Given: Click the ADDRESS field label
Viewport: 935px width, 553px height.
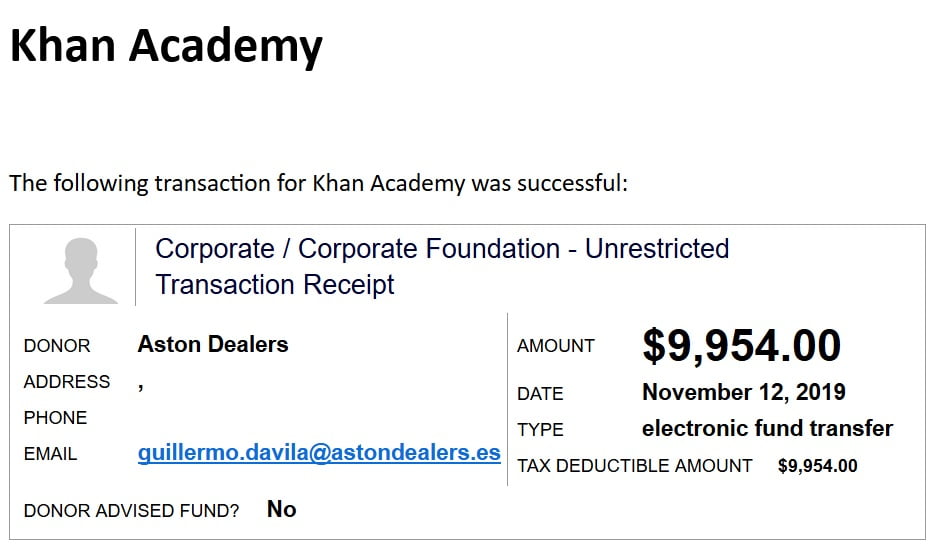Looking at the screenshot, I should click(67, 382).
